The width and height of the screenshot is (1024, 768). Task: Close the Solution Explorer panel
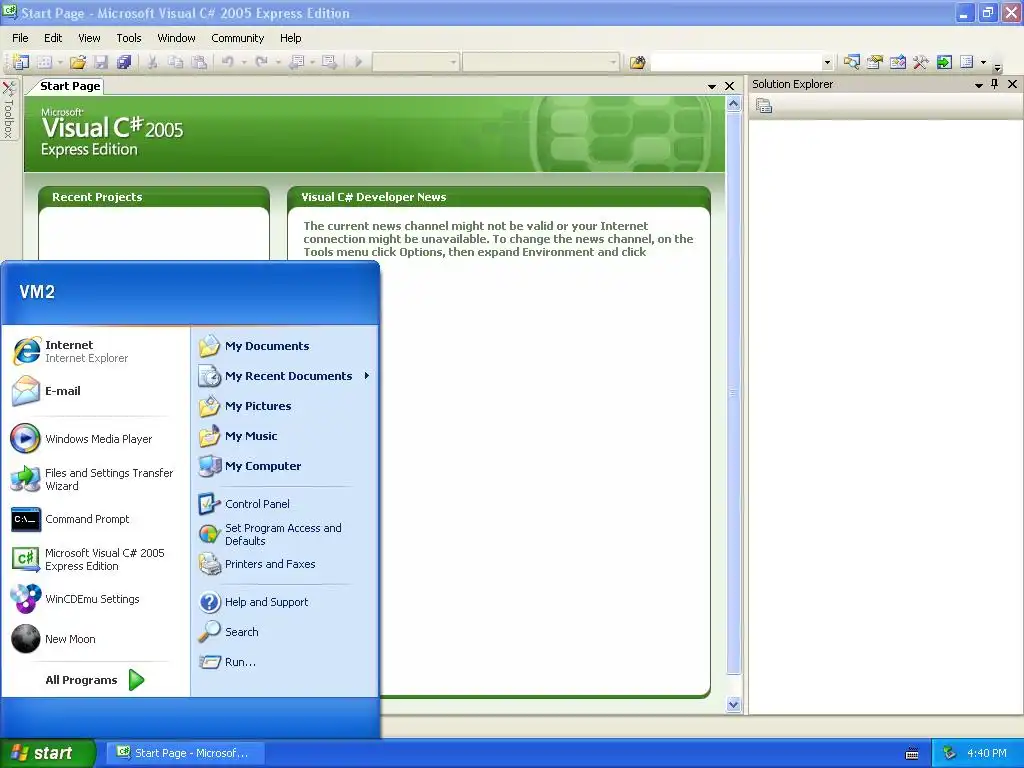click(x=1012, y=84)
